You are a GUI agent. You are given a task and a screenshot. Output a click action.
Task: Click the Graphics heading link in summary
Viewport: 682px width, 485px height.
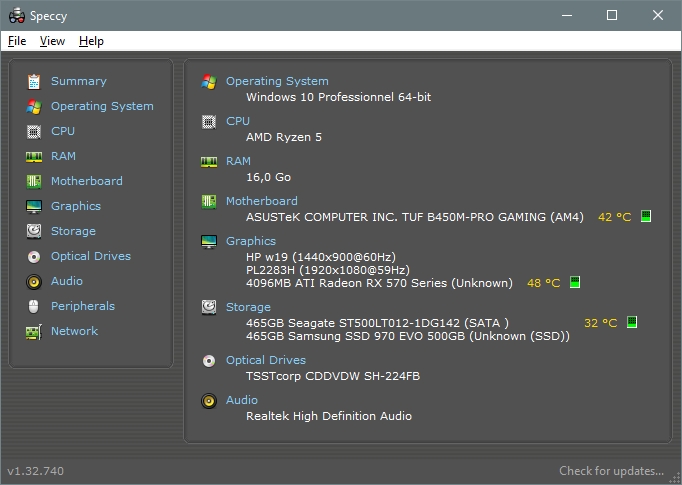251,241
